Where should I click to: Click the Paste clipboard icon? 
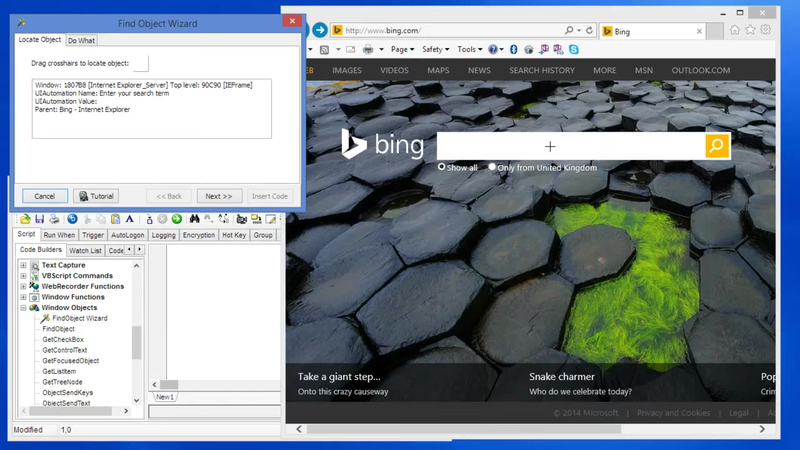point(116,219)
